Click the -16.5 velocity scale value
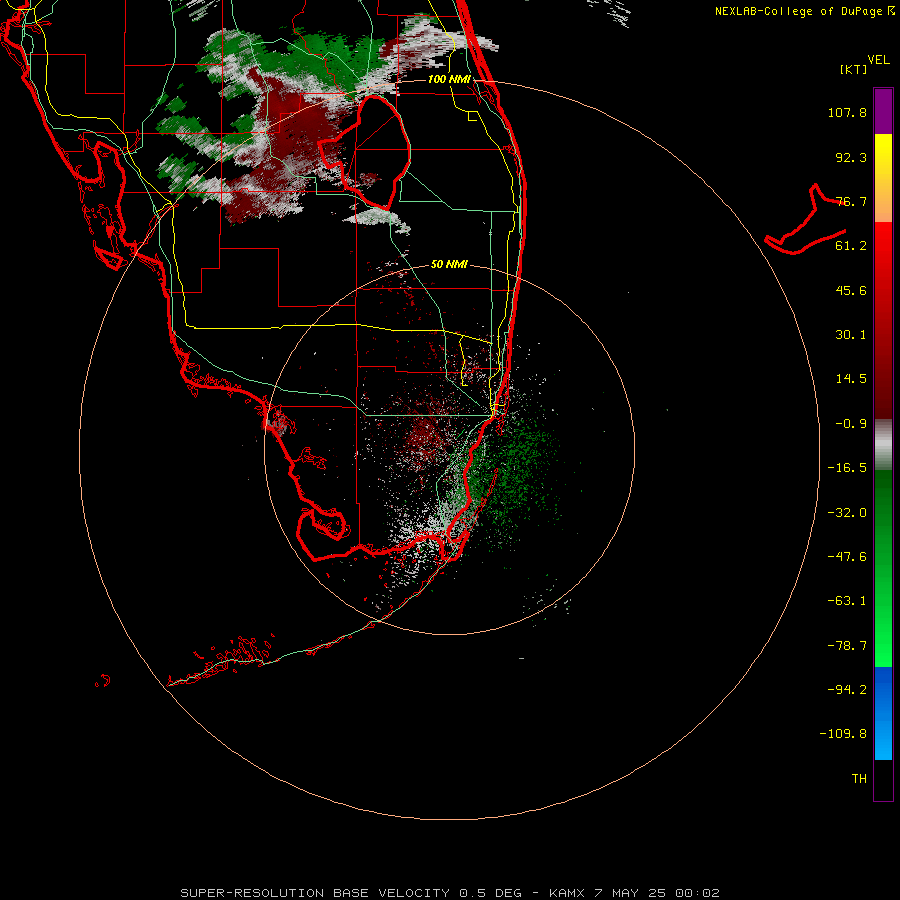Image resolution: width=900 pixels, height=900 pixels. [847, 468]
